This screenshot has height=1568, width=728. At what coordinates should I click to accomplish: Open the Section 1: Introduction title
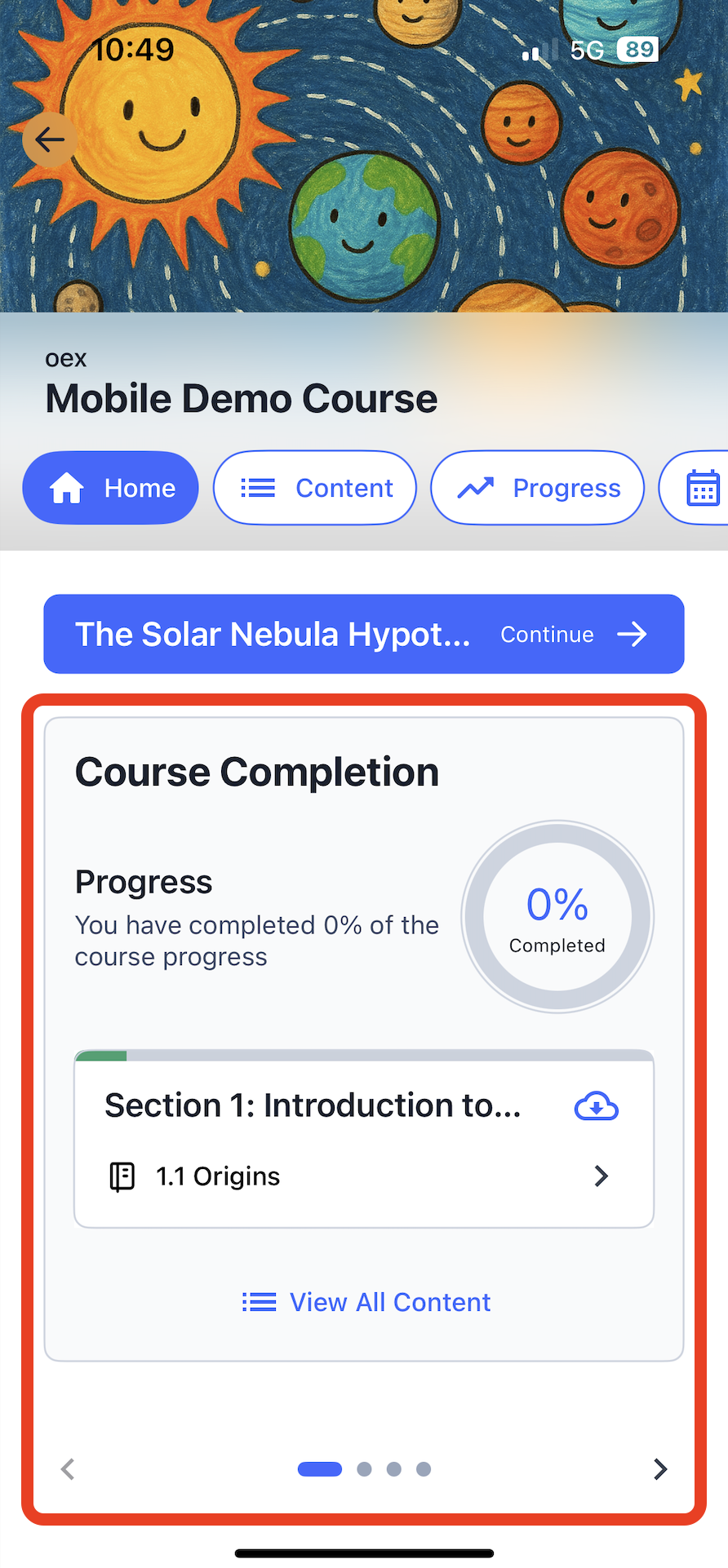point(313,1105)
